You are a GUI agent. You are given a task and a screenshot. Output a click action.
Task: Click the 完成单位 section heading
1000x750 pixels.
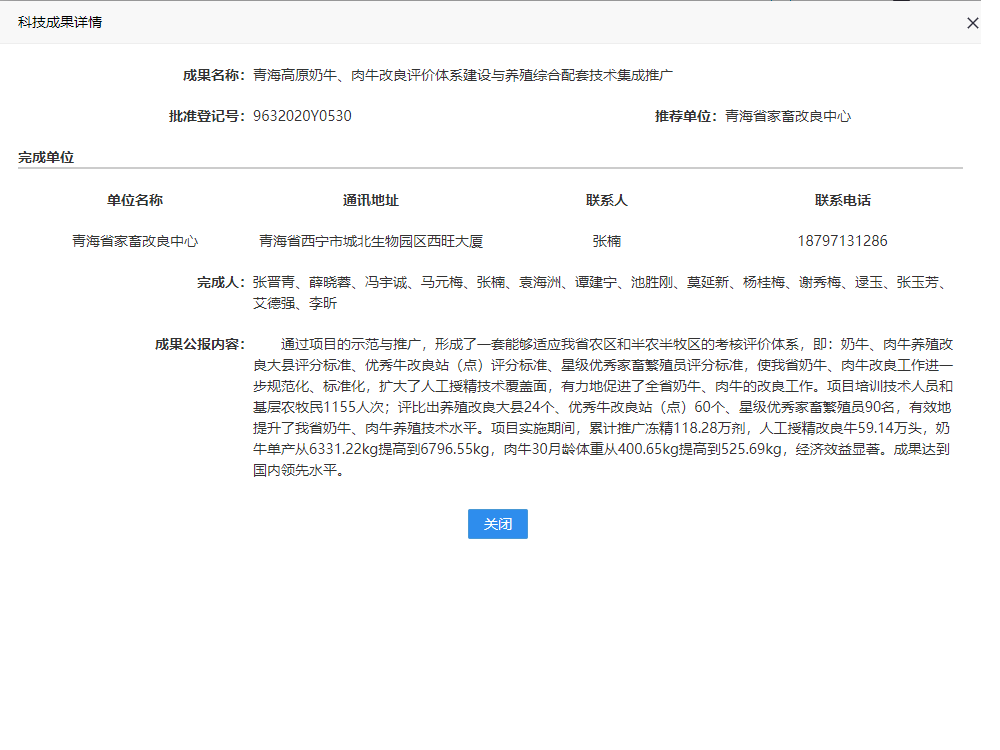46,157
